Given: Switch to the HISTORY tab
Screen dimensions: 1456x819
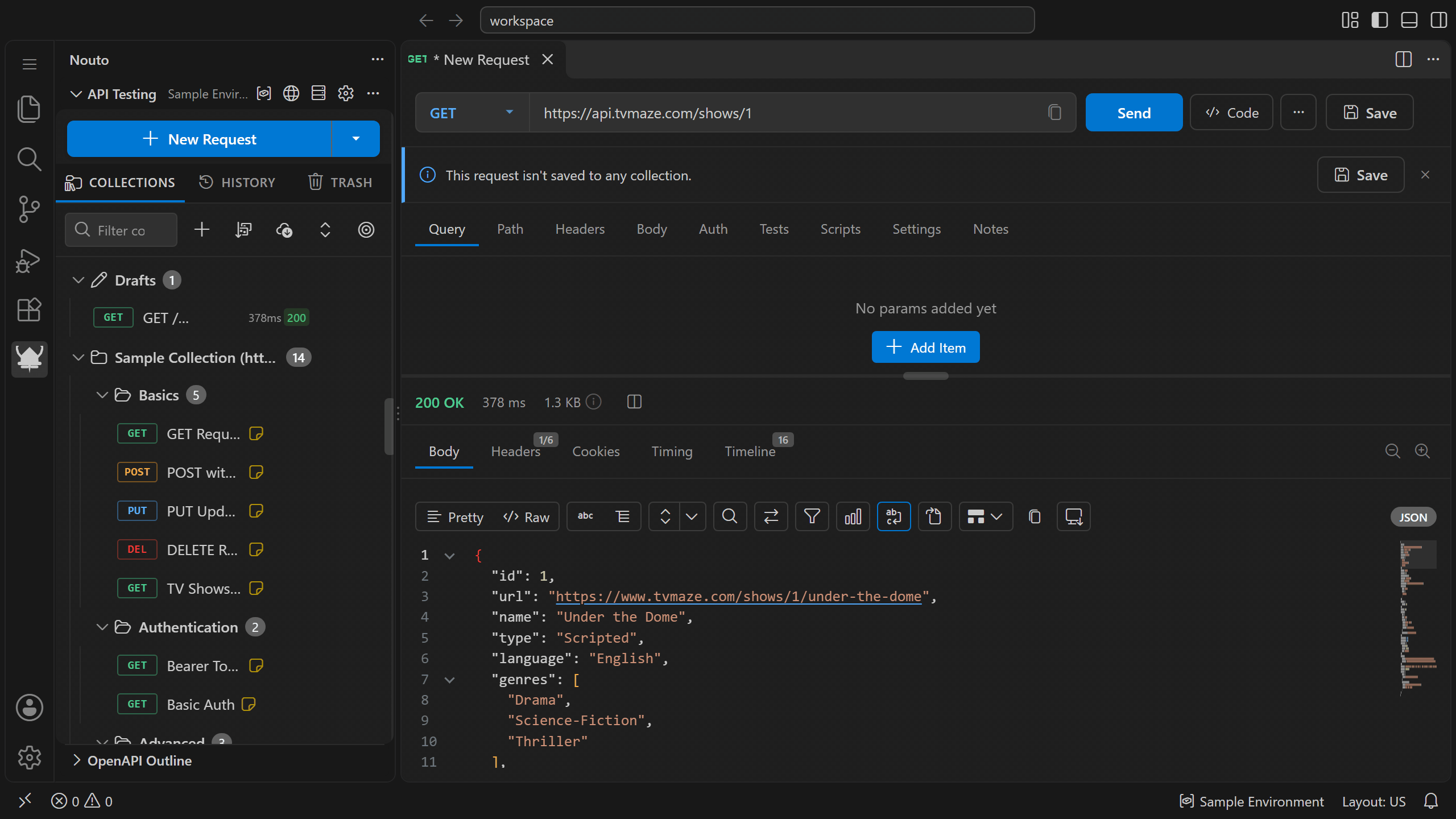Looking at the screenshot, I should coord(237,183).
